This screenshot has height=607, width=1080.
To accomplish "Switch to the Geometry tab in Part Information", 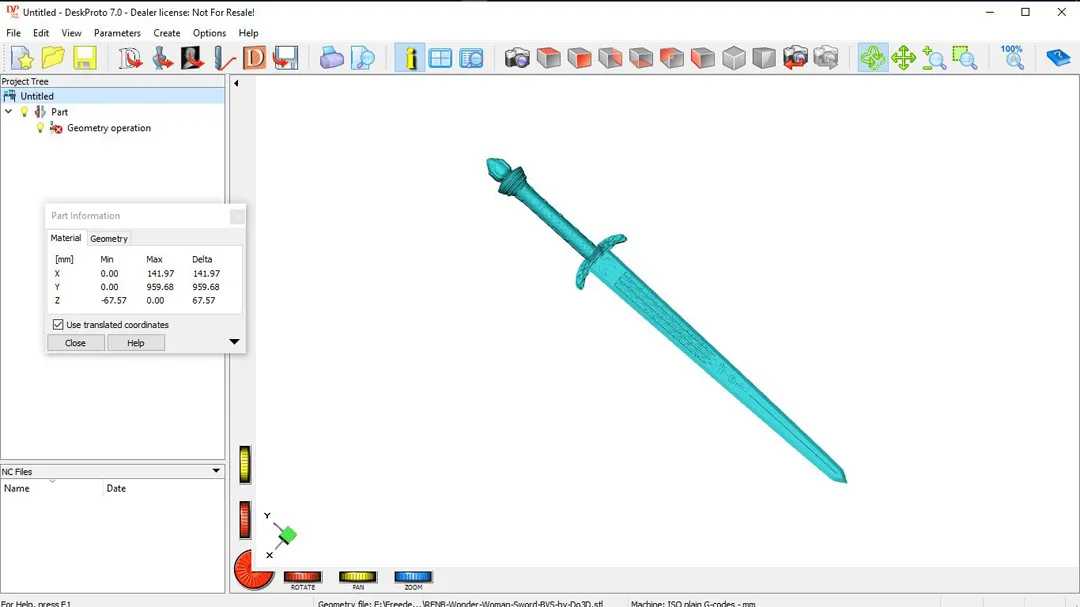I will pos(109,238).
